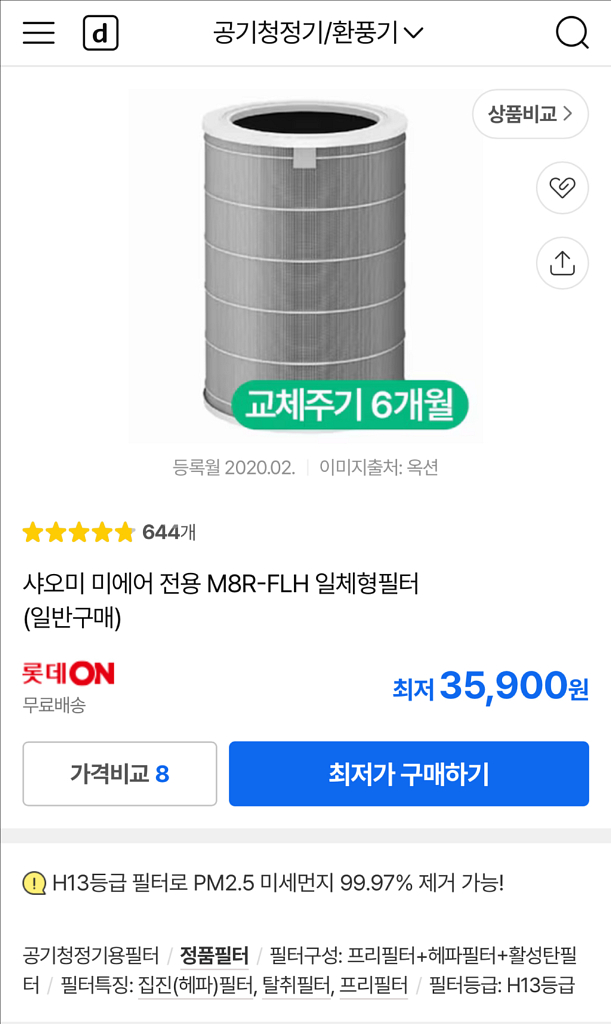Screen dimensions: 611x1024
Task: Open 상품비교 product comparison
Action: pyautogui.click(x=530, y=114)
